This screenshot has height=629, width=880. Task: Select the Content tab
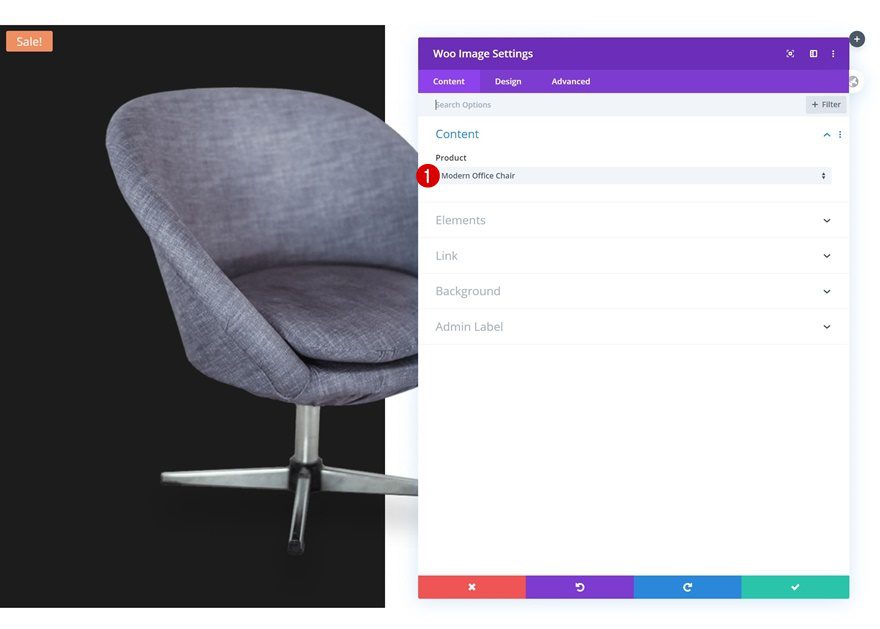(448, 81)
